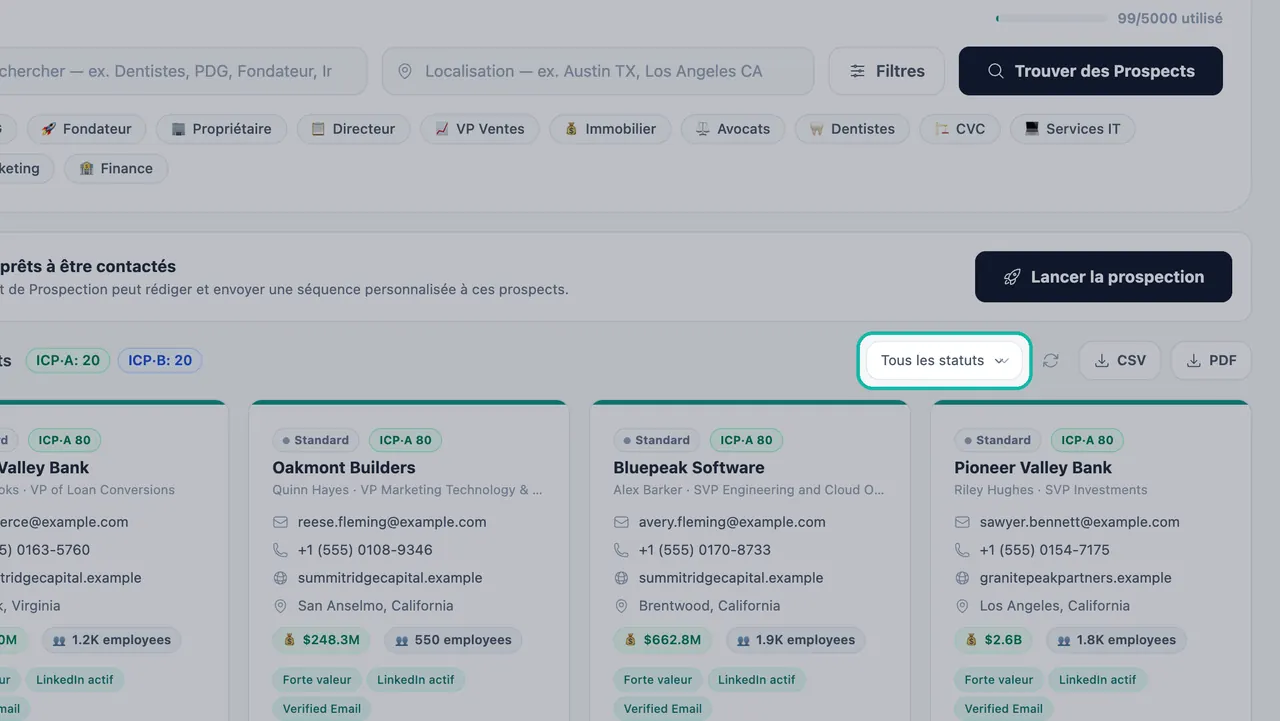This screenshot has height=721, width=1280.
Task: Click email reese.fleming@example.com
Action: pyautogui.click(x=392, y=522)
